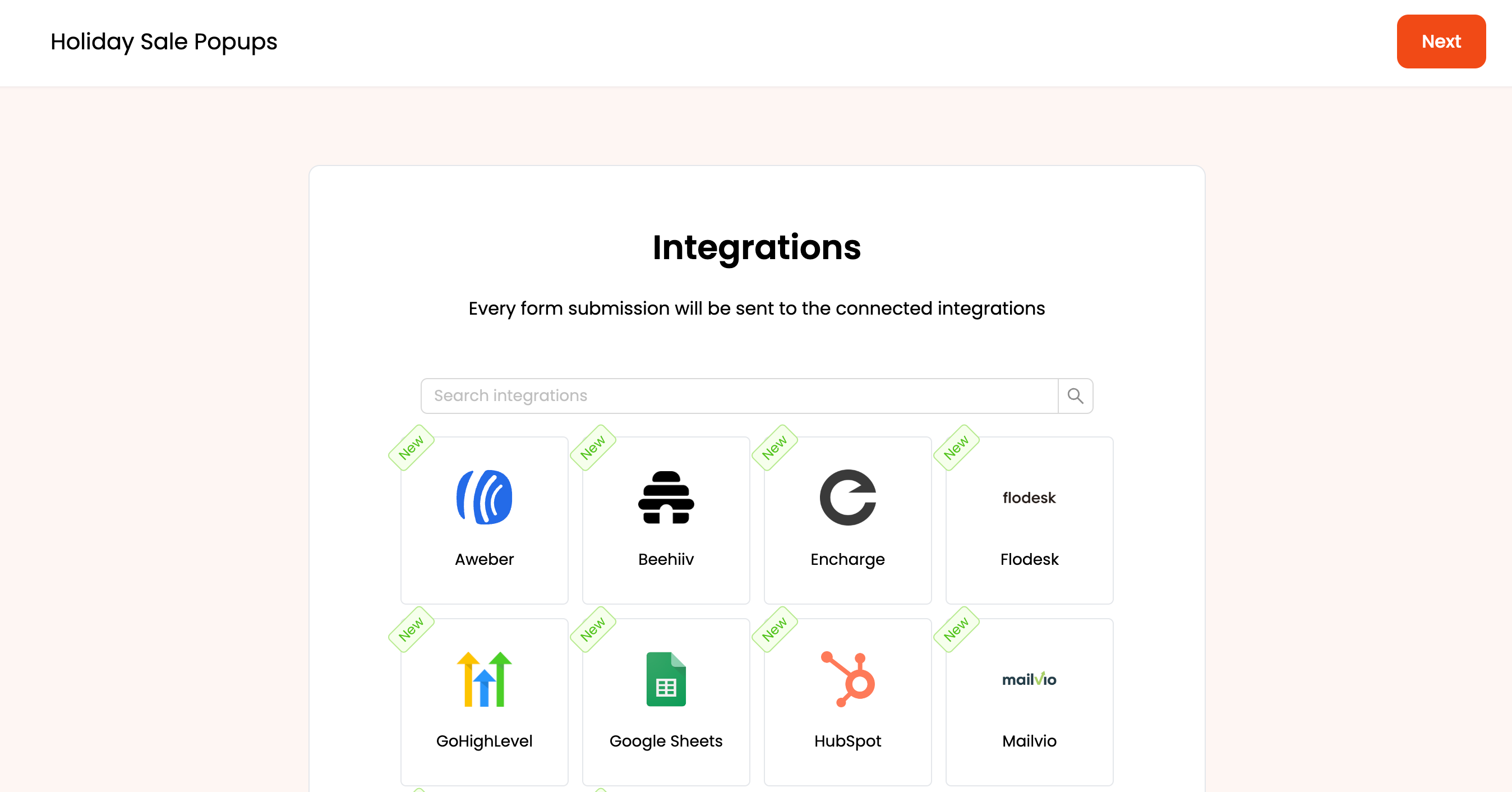The width and height of the screenshot is (1512, 792).
Task: Click the Aweber integration icon
Action: (x=484, y=497)
